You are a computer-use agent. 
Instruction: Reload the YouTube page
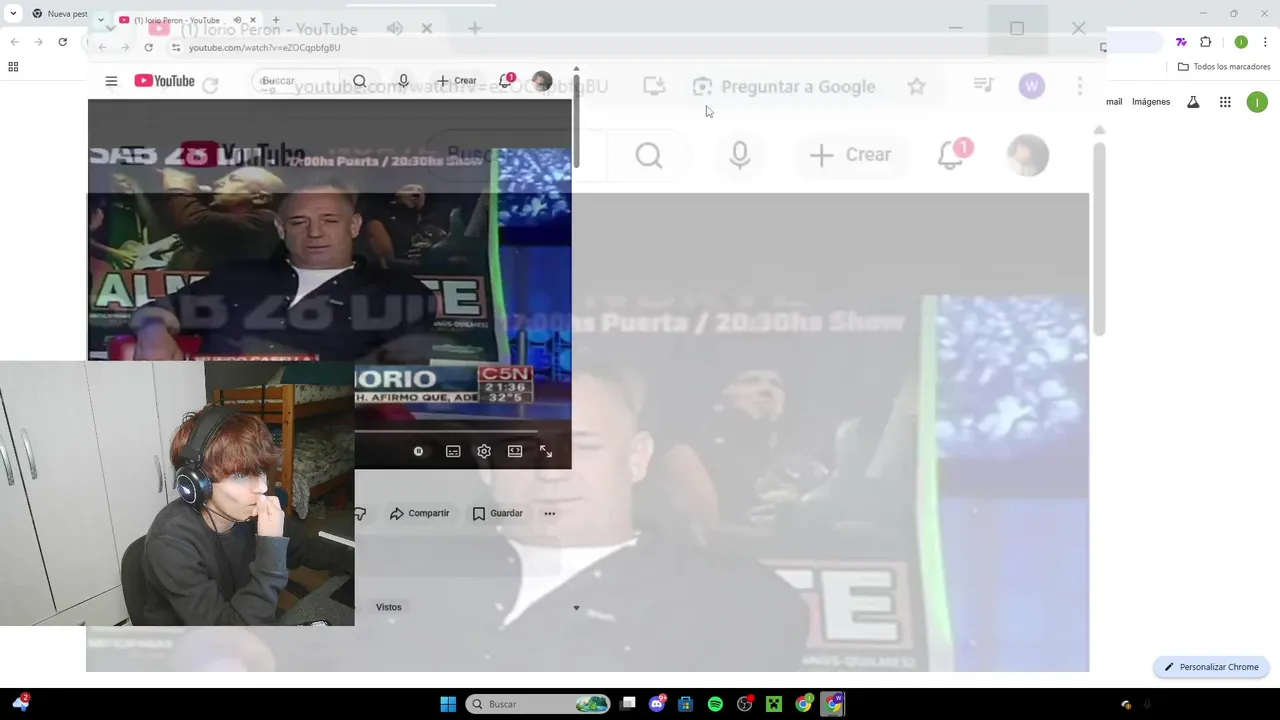coord(148,47)
